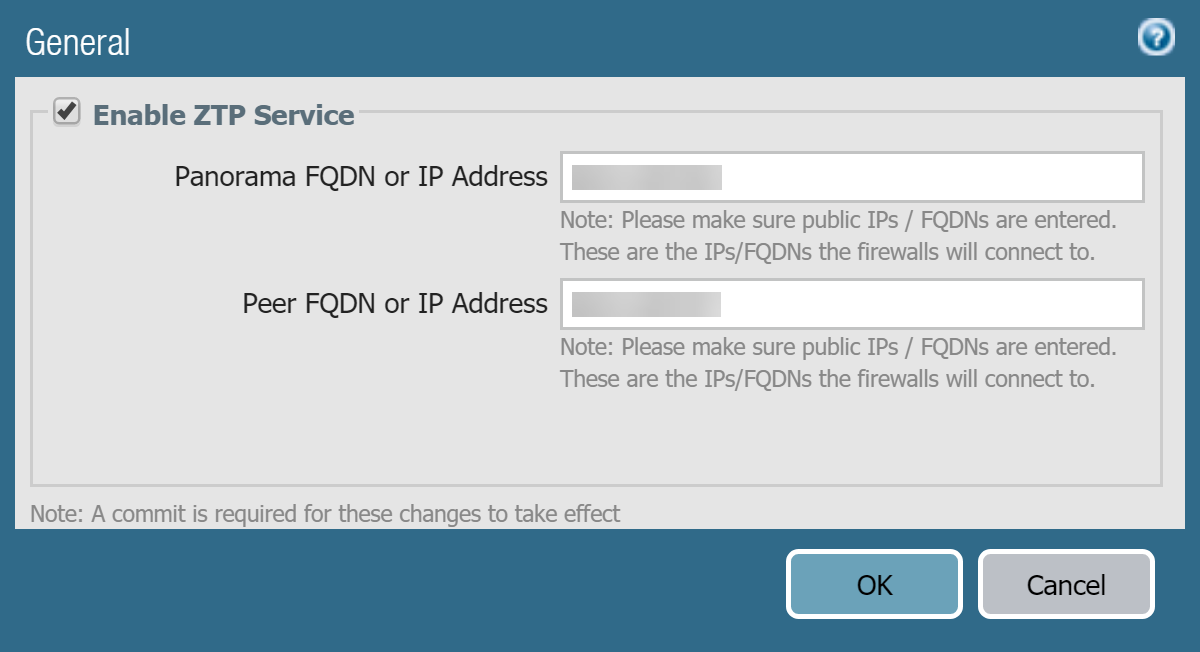Uncheck the Enable ZTP Service checkbox
The image size is (1200, 652).
click(67, 111)
